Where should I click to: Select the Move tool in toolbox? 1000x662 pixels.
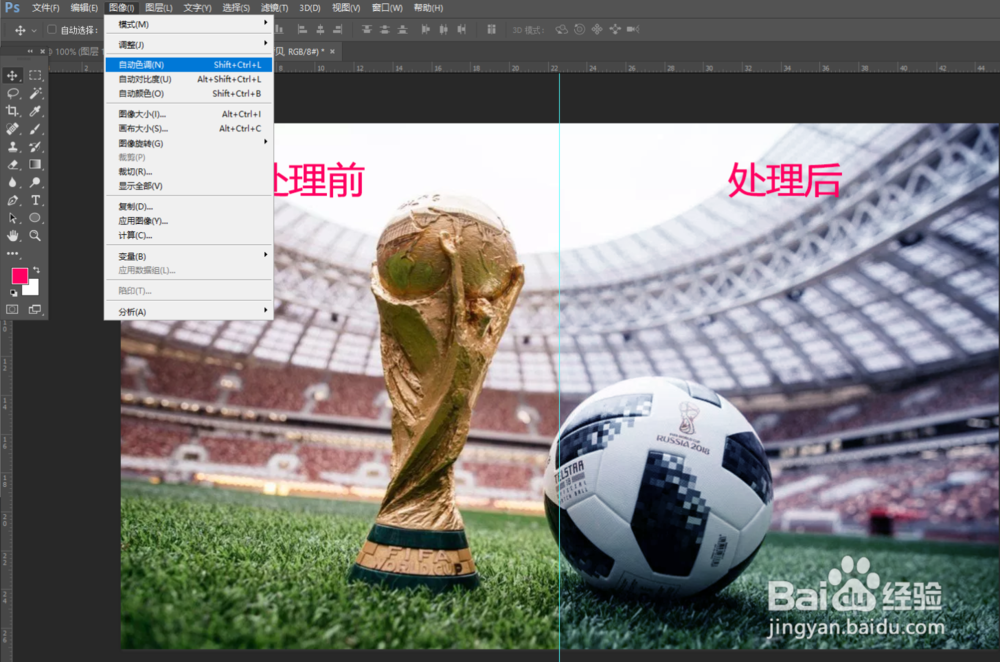(12, 75)
